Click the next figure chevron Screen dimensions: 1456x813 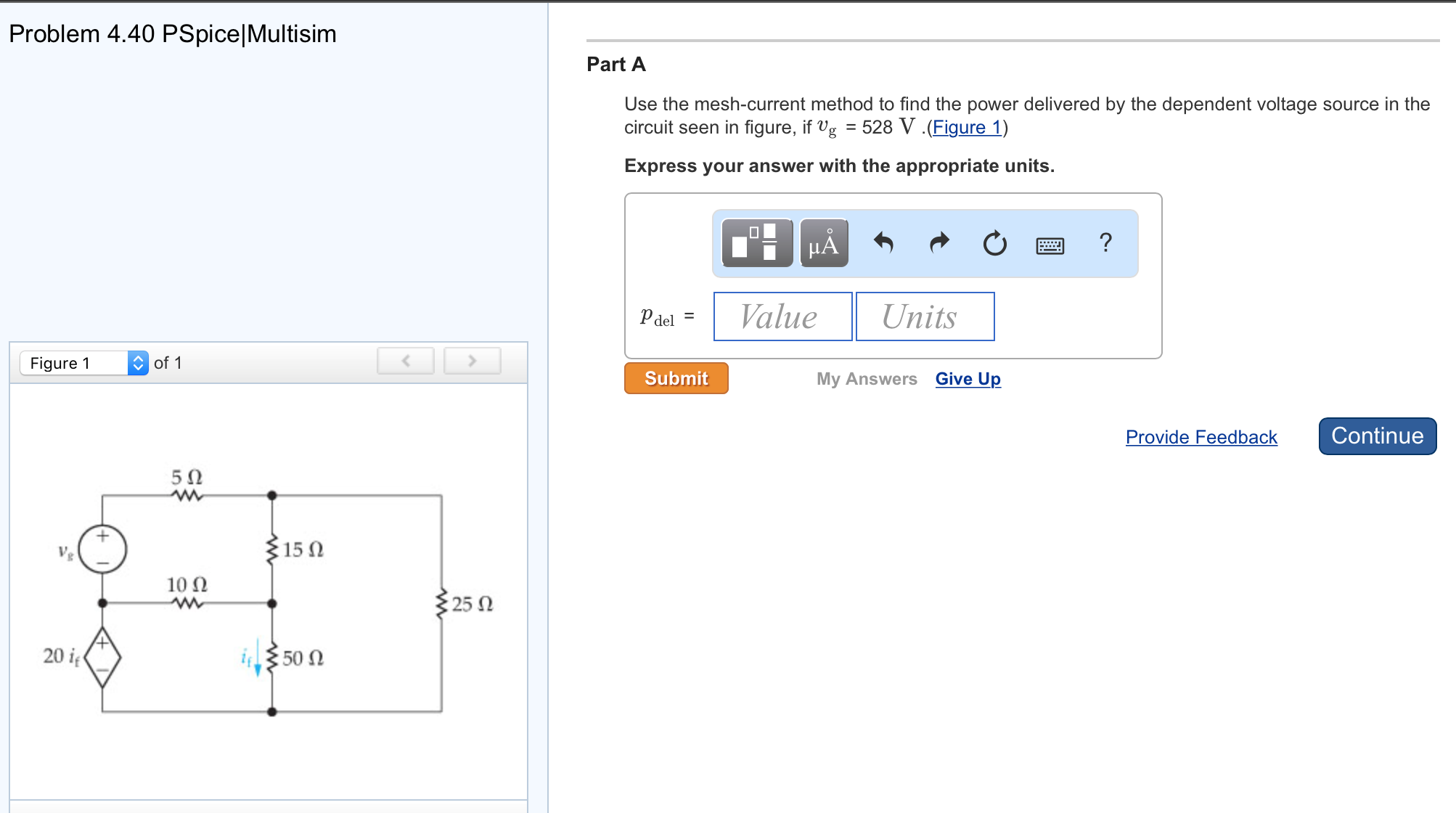pos(472,360)
